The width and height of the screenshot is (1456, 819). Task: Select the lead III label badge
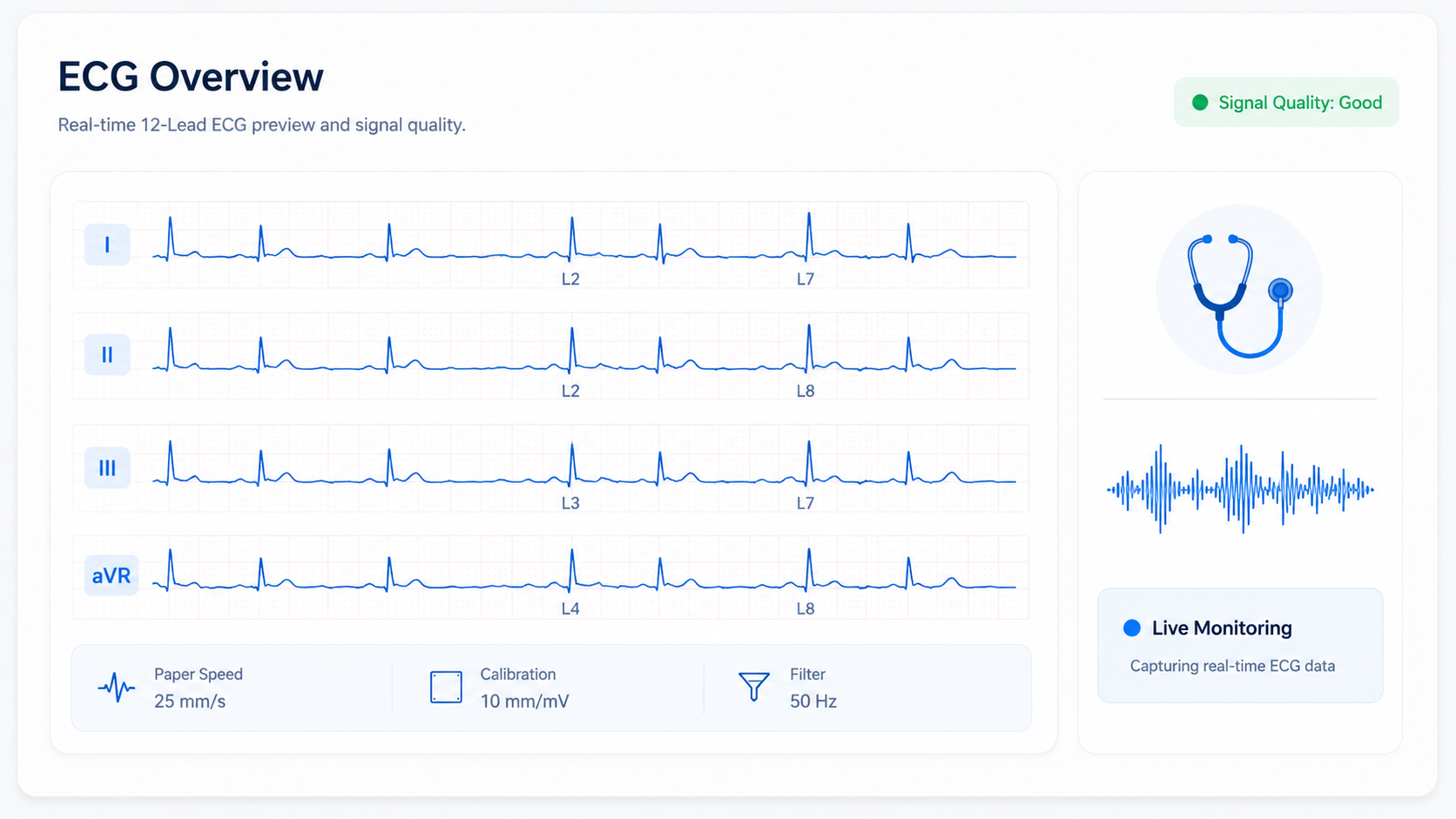[107, 468]
